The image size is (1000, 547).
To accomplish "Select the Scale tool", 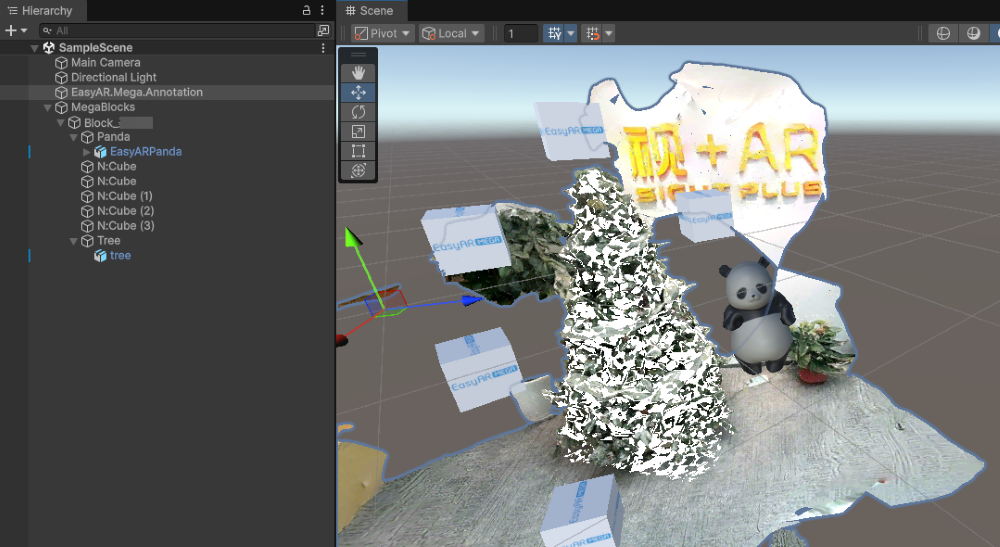I will (x=358, y=131).
